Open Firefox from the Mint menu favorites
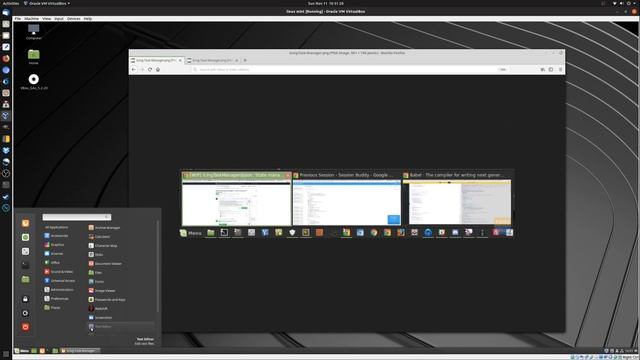 (25, 223)
